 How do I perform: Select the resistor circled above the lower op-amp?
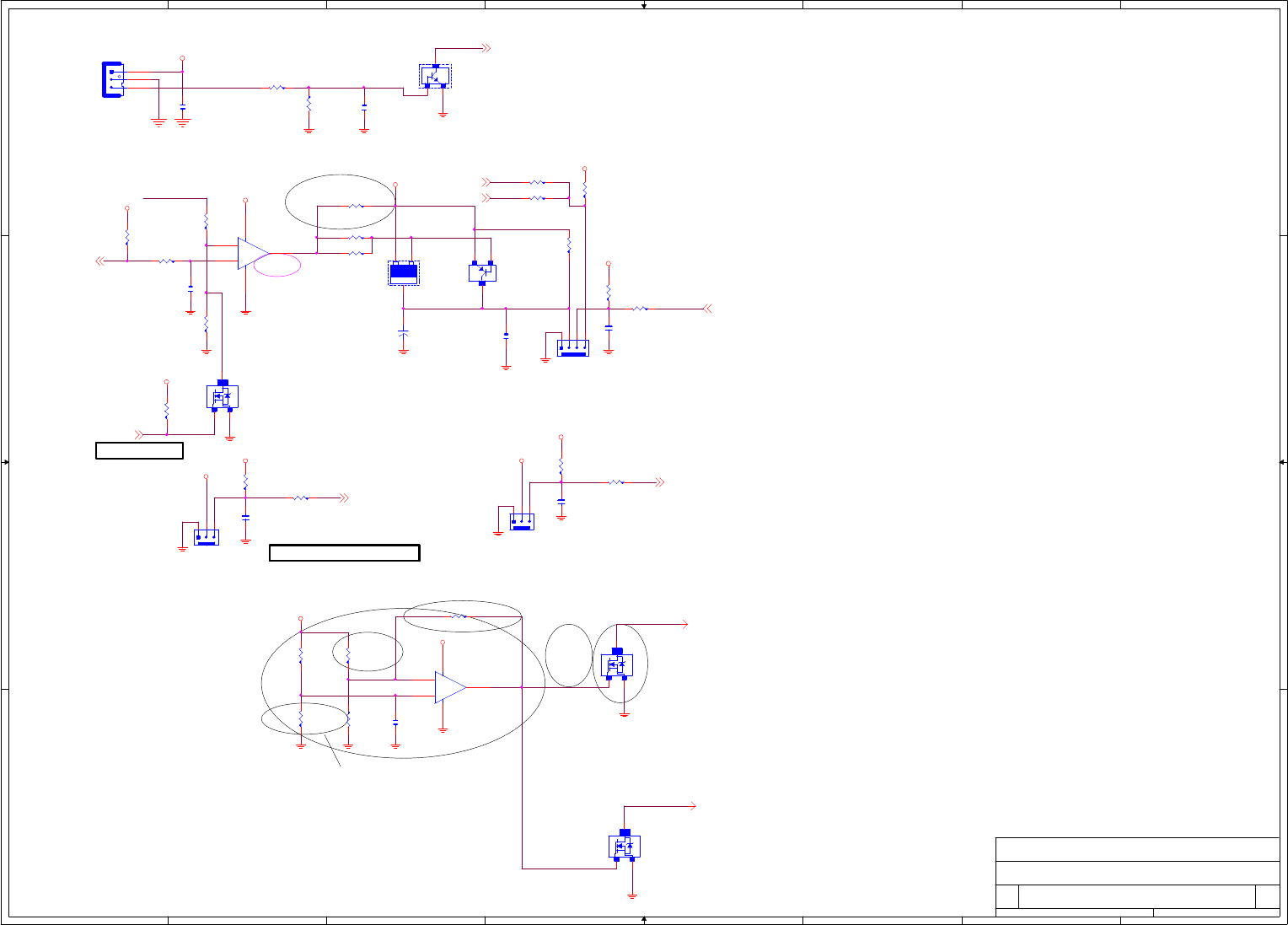(x=458, y=616)
